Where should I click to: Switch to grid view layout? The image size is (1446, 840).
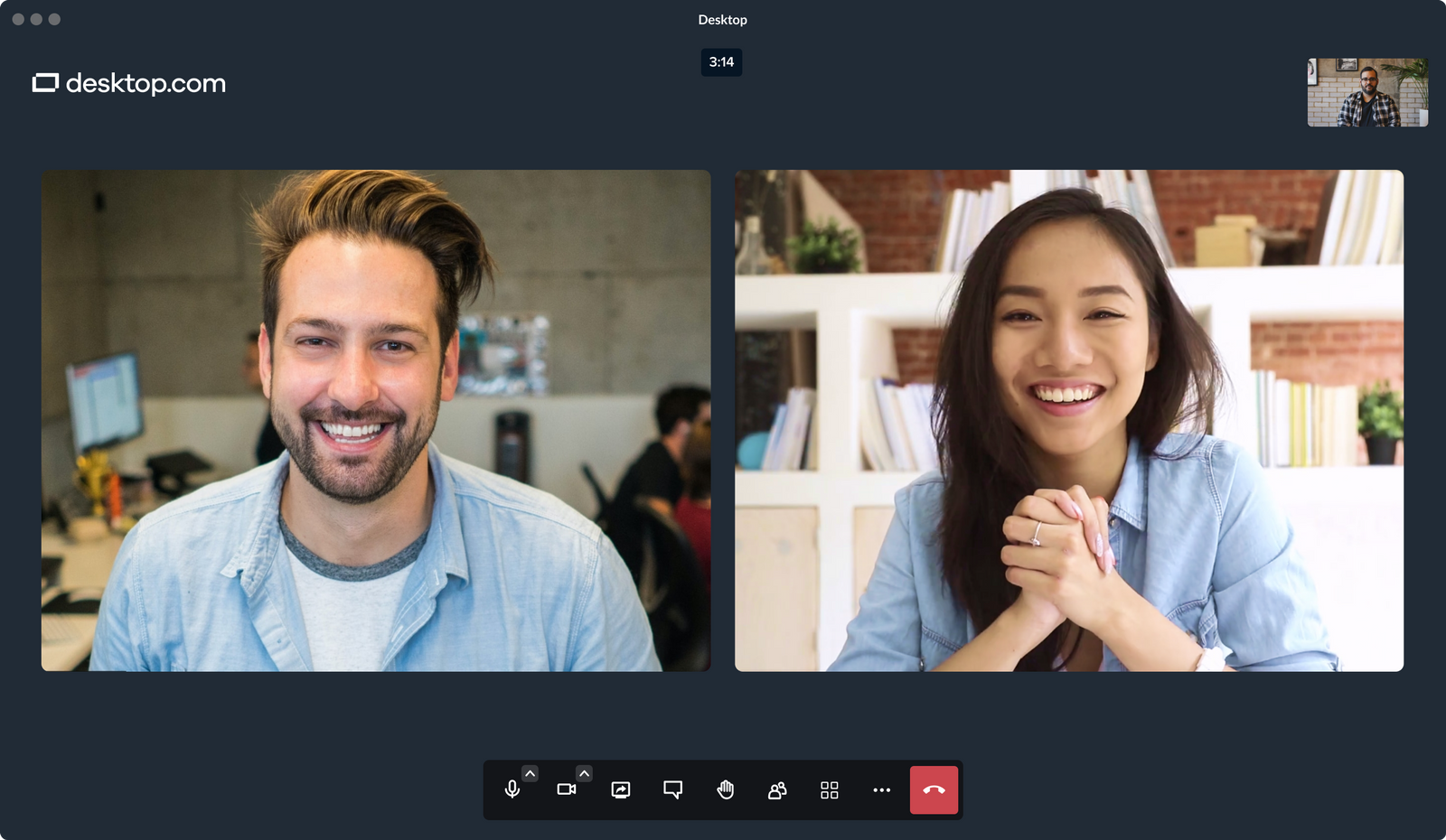click(x=829, y=789)
